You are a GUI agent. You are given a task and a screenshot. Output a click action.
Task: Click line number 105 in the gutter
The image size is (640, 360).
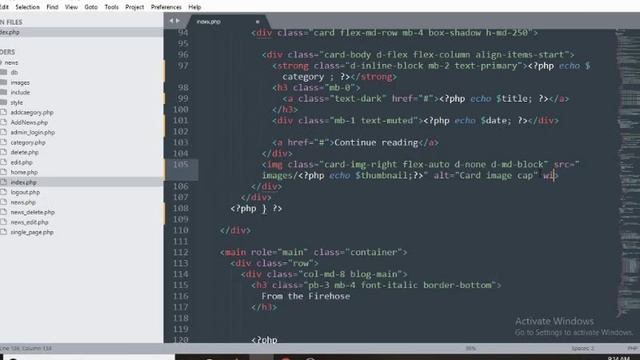pyautogui.click(x=181, y=164)
